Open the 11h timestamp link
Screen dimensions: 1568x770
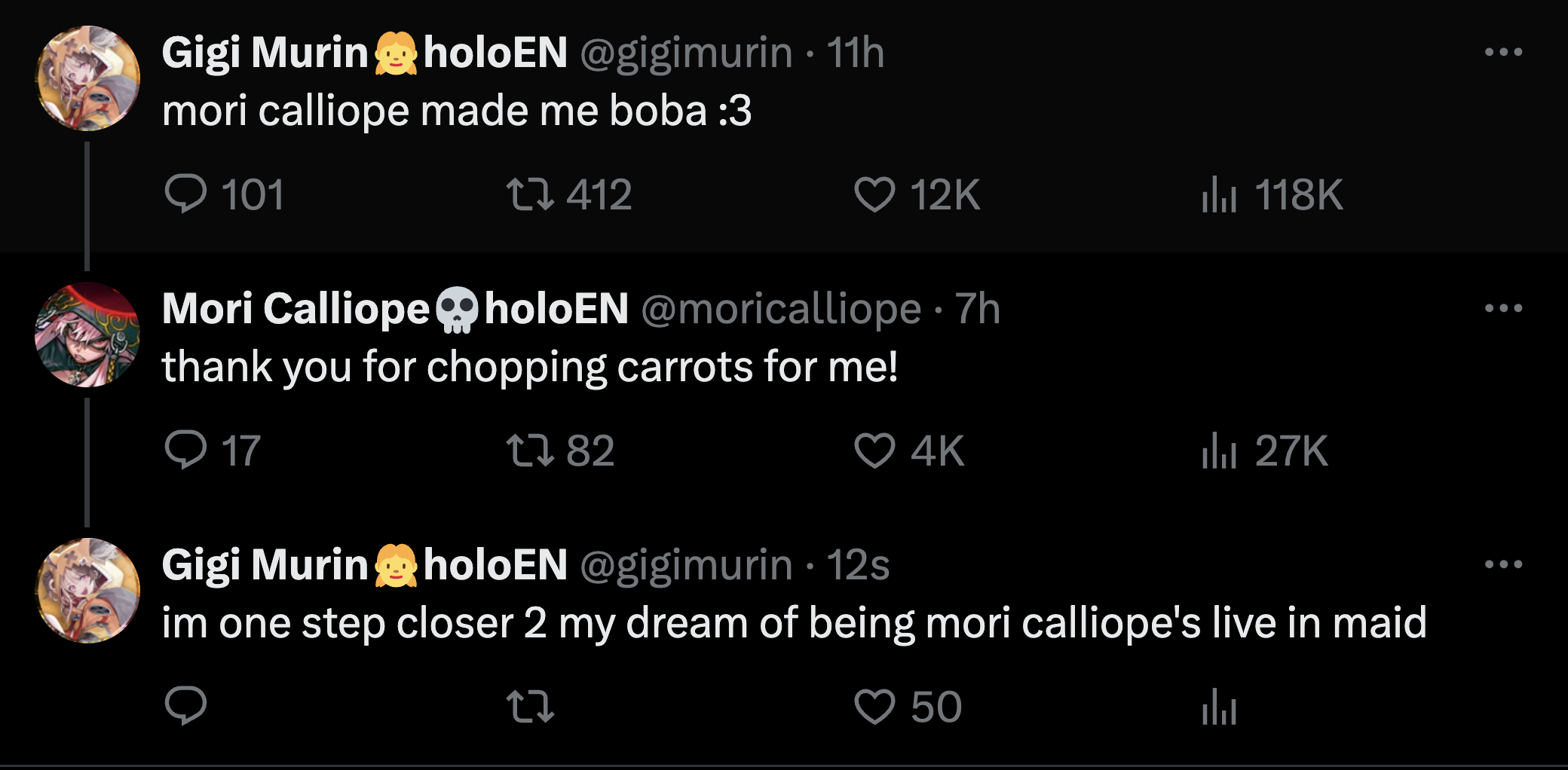click(855, 53)
